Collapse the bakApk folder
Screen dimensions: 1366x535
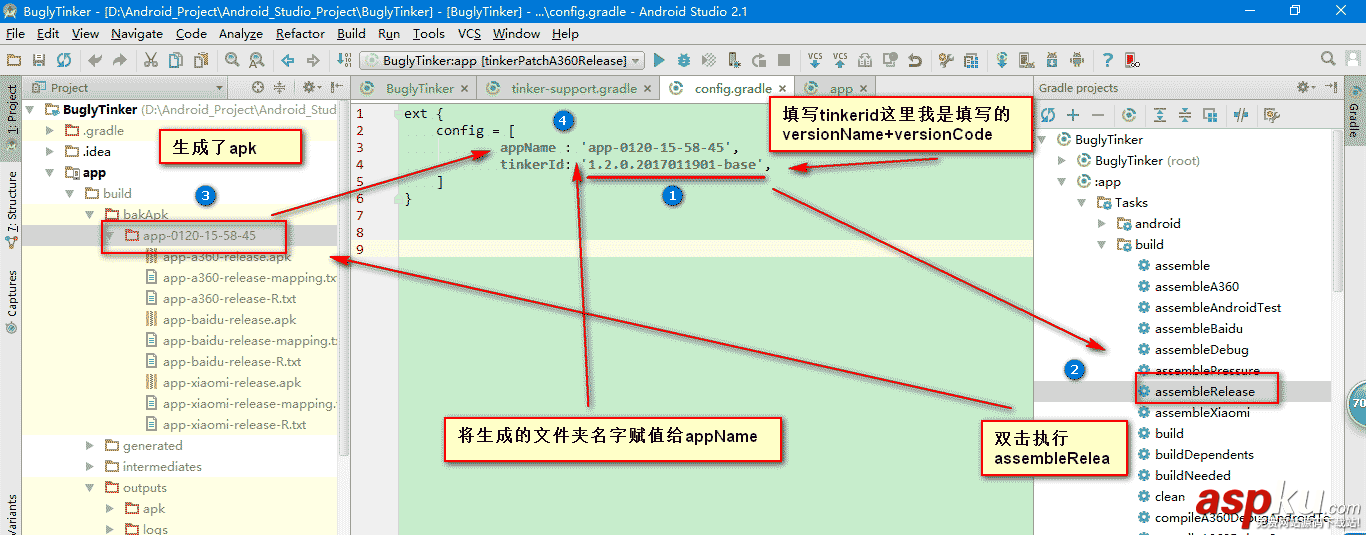(x=91, y=215)
